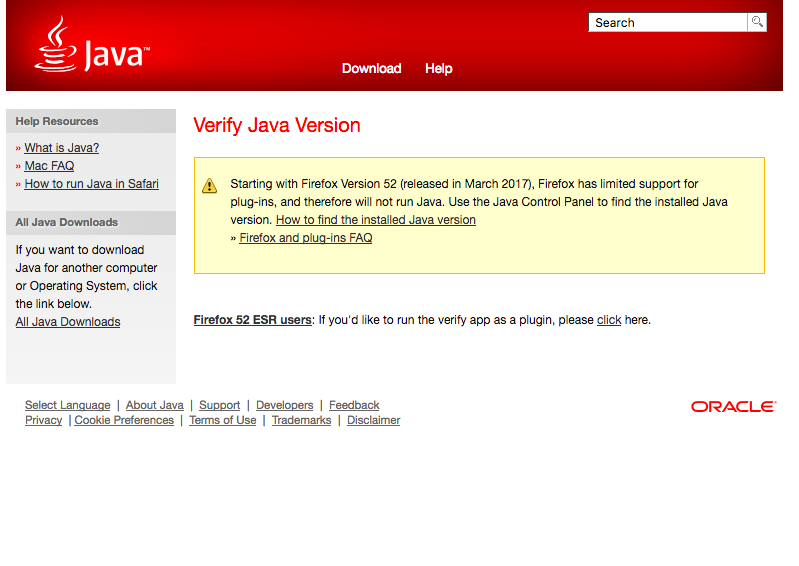Click the Firefox 52 ESR users link

pos(253,320)
